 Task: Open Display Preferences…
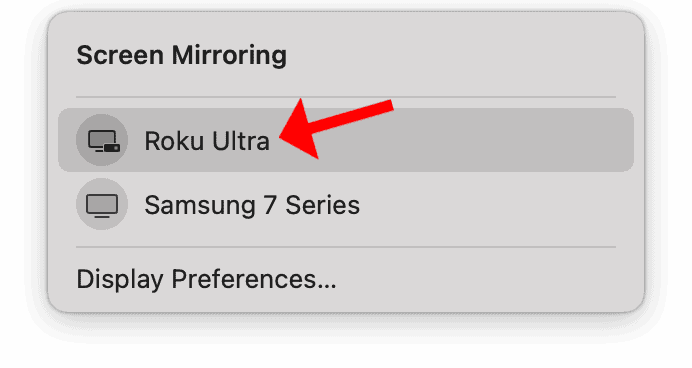pos(207,279)
